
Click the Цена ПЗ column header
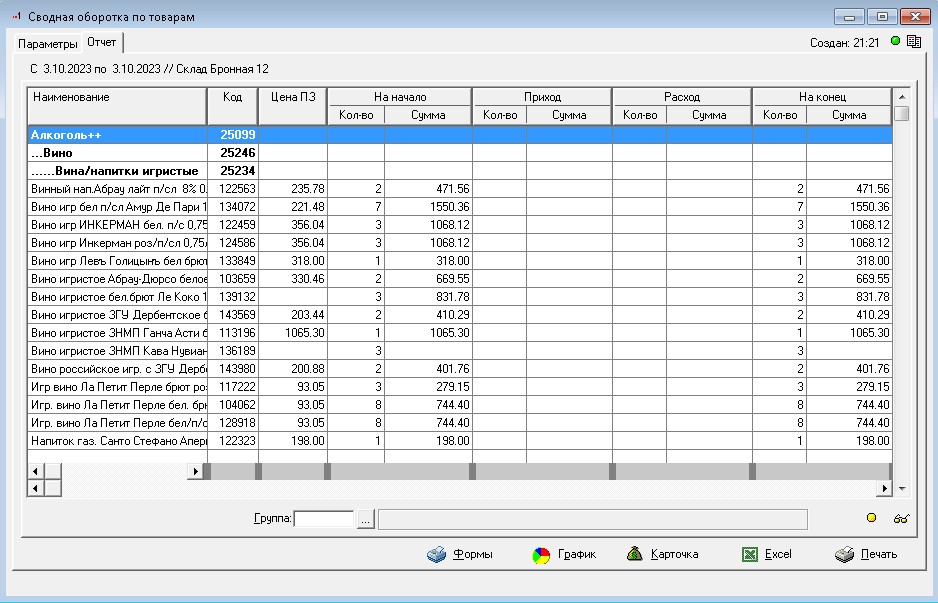coord(293,97)
